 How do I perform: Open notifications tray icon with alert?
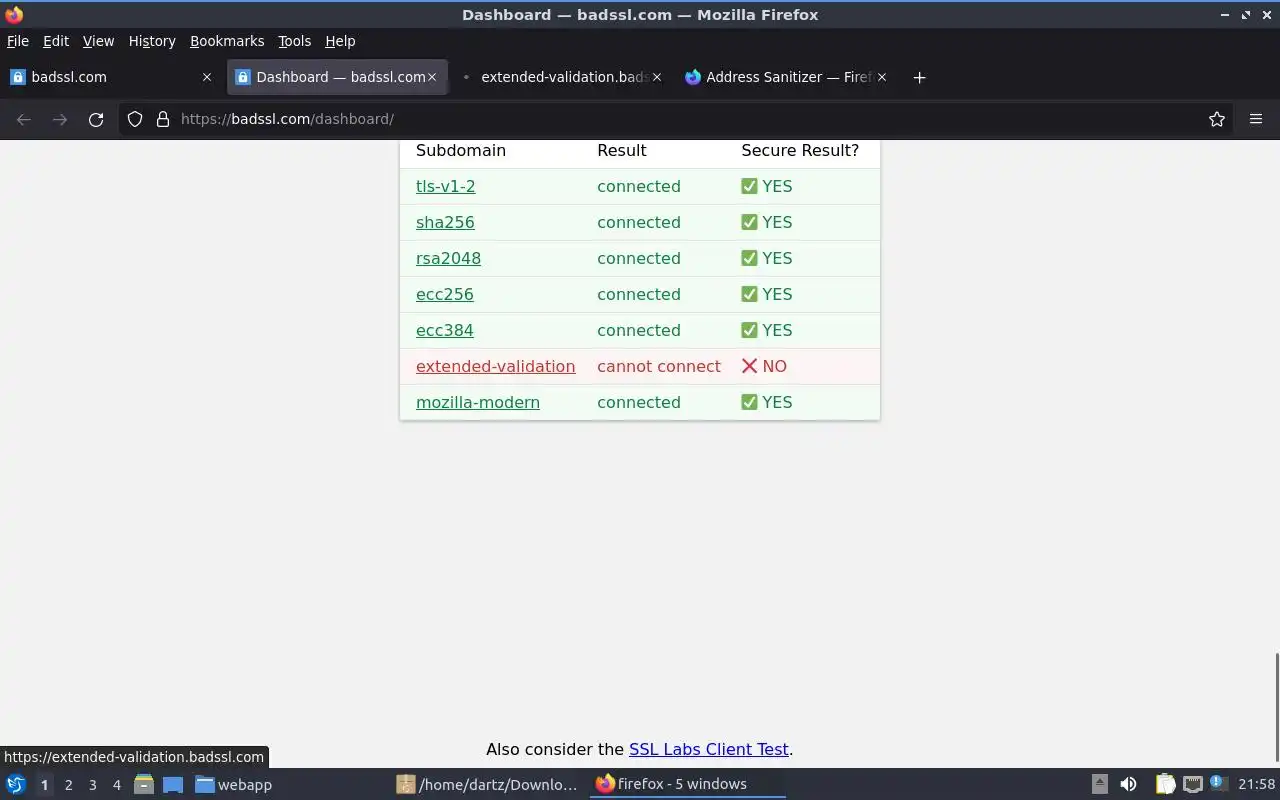click(1218, 783)
